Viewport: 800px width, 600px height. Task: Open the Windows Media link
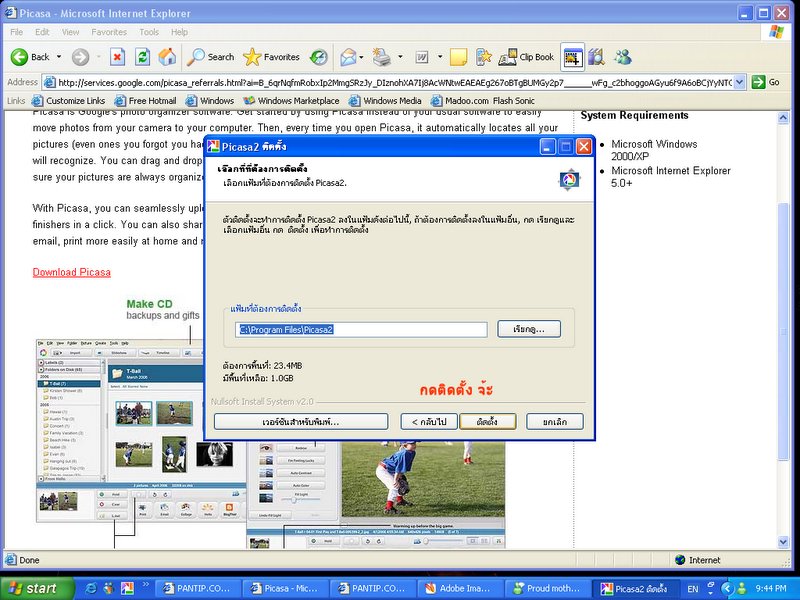coord(385,101)
